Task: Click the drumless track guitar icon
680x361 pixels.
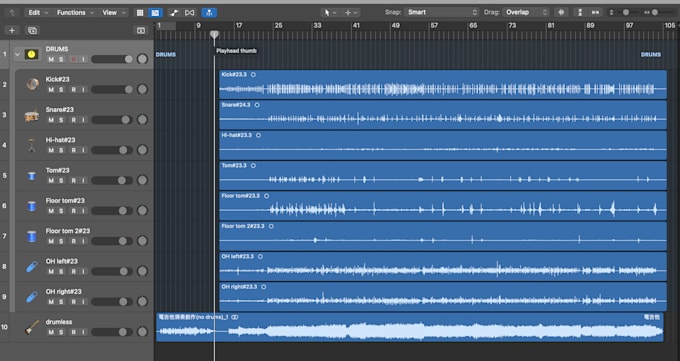Action: click(32, 327)
